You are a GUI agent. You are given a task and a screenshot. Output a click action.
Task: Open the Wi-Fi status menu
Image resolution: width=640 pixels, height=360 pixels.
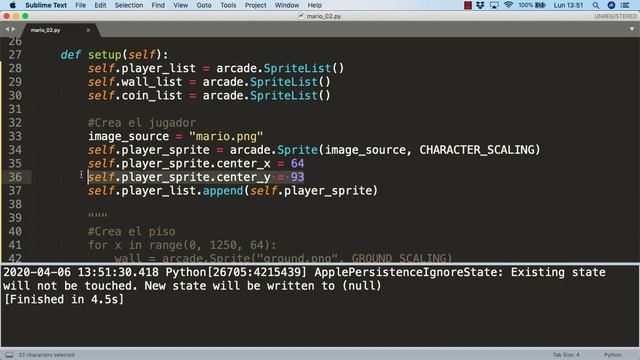pyautogui.click(x=508, y=5)
